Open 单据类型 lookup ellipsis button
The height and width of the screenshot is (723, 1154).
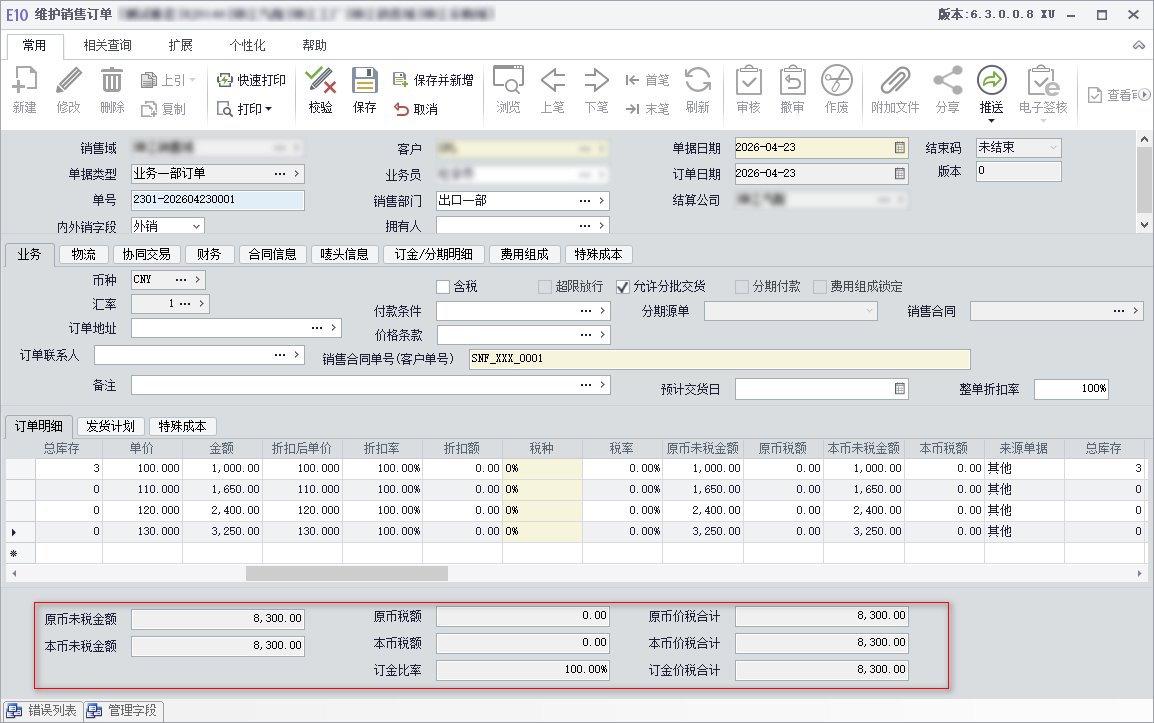point(280,174)
